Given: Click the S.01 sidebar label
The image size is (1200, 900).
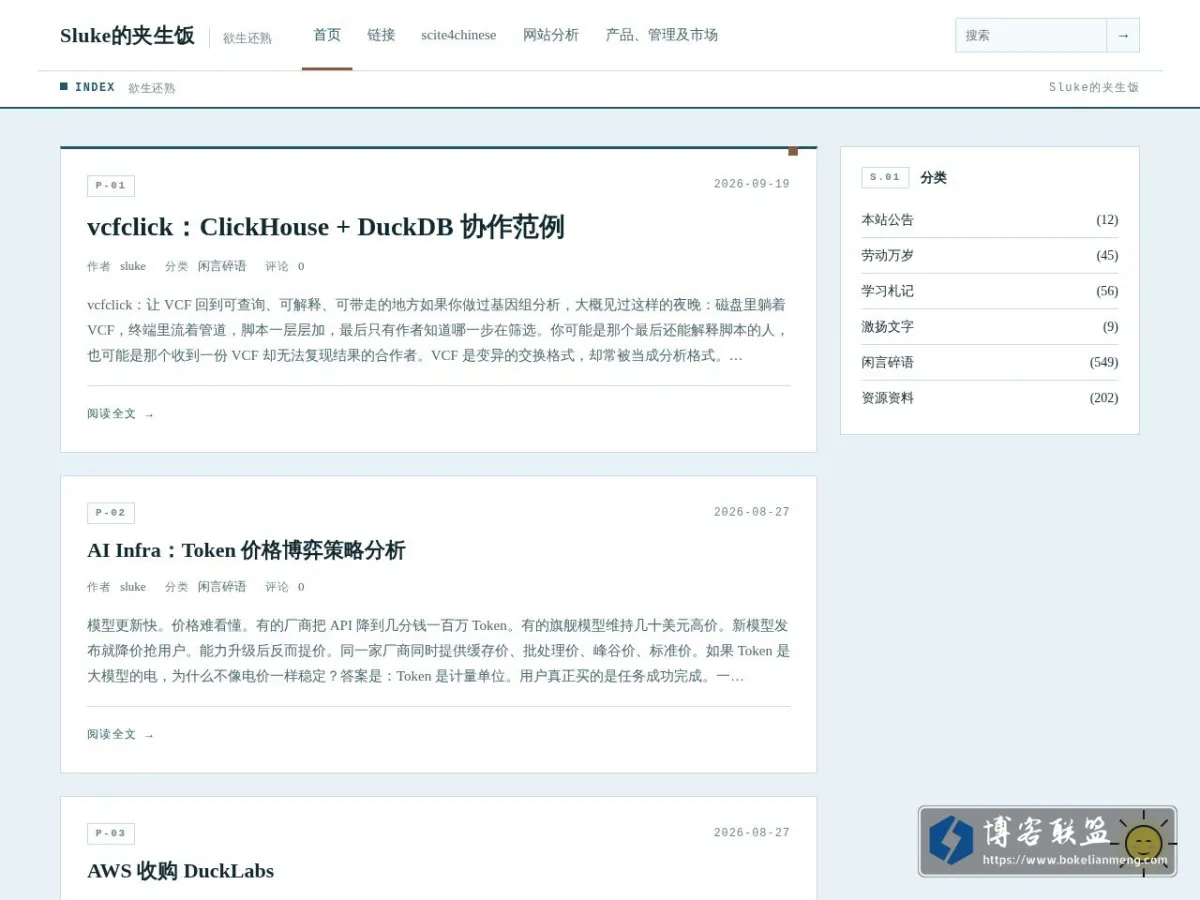Looking at the screenshot, I should (885, 177).
